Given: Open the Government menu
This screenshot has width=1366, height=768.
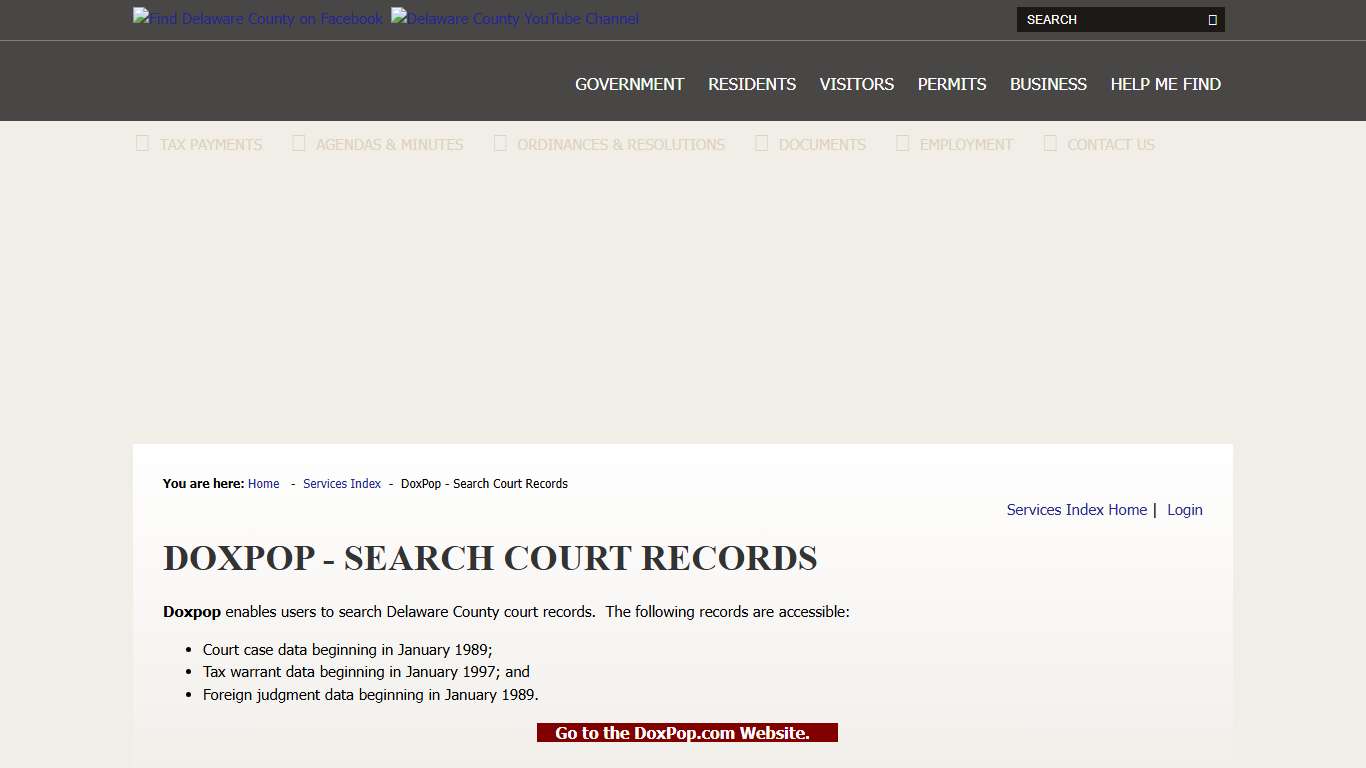Looking at the screenshot, I should coord(629,84).
